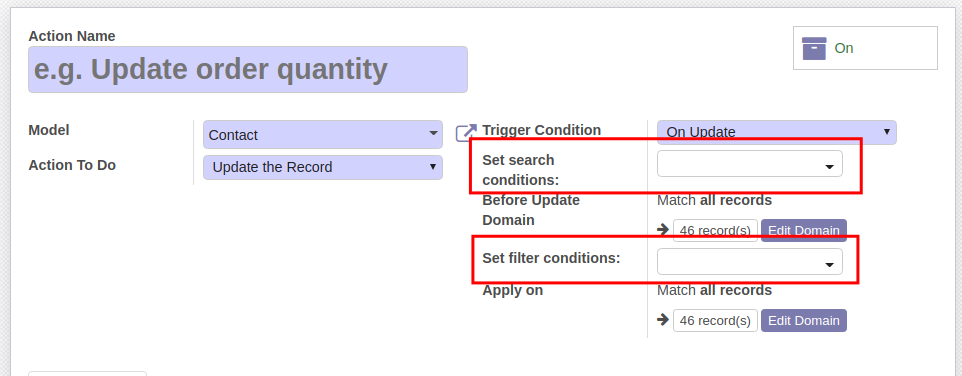This screenshot has width=962, height=376.
Task: Open the 46 record(s) under Apply on
Action: (715, 320)
